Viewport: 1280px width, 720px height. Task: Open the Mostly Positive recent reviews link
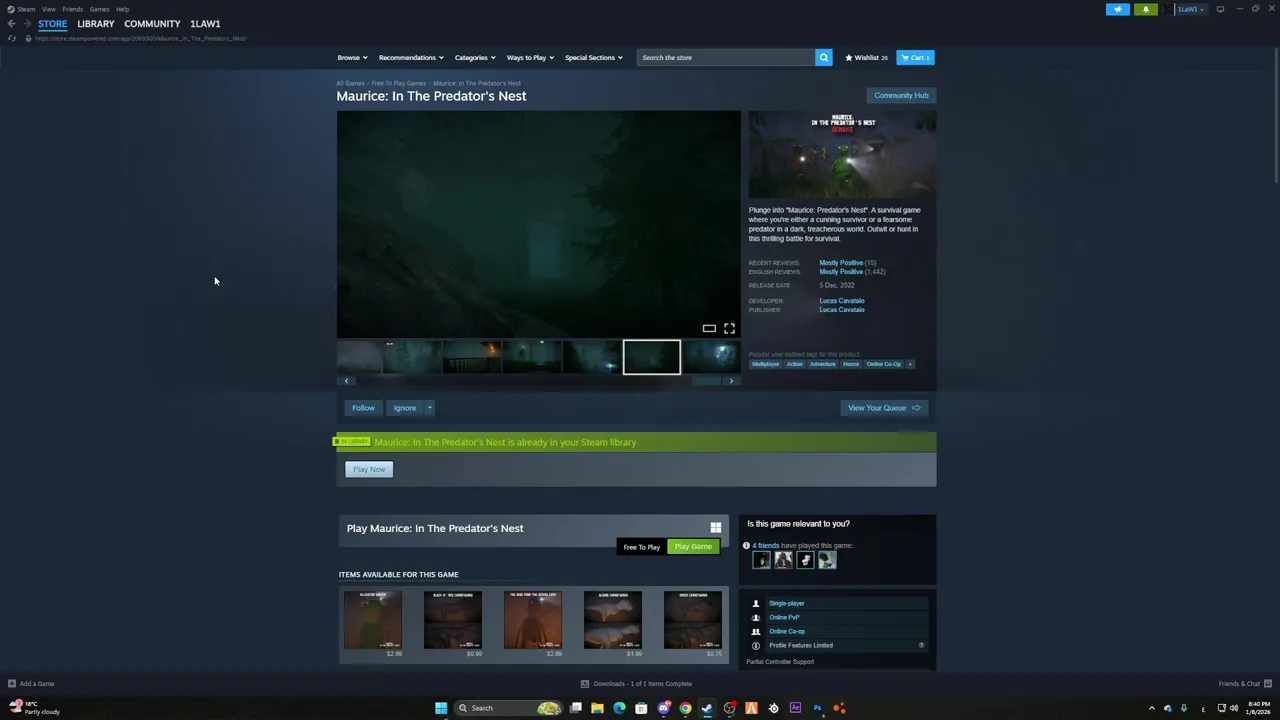click(x=841, y=263)
